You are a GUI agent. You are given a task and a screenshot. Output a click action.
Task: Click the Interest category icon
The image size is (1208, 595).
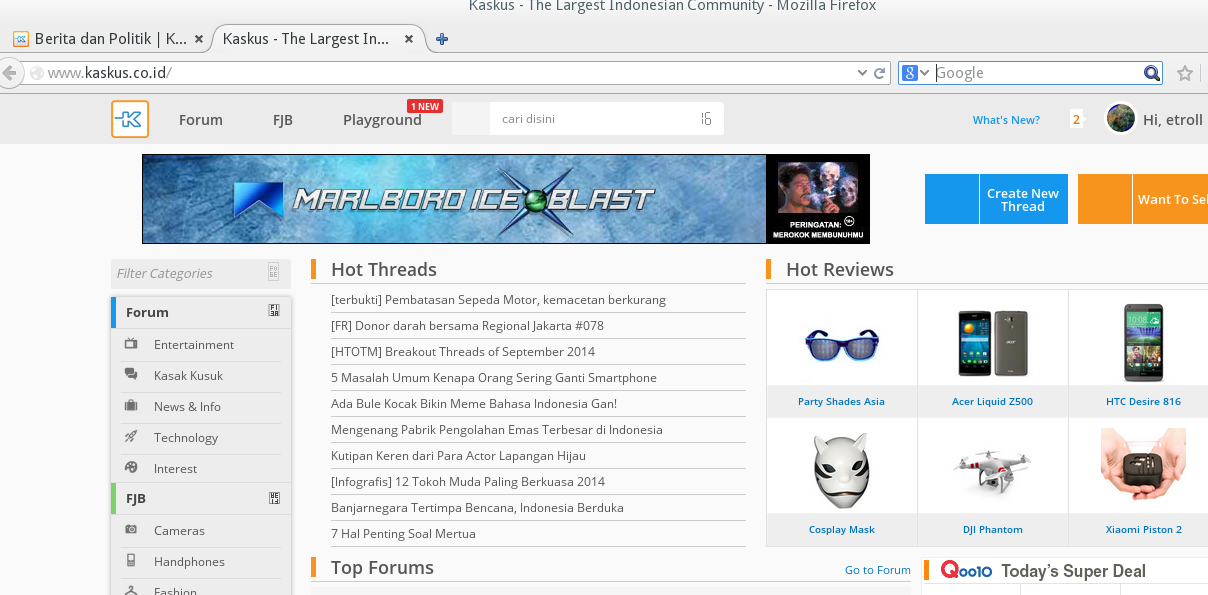click(131, 468)
